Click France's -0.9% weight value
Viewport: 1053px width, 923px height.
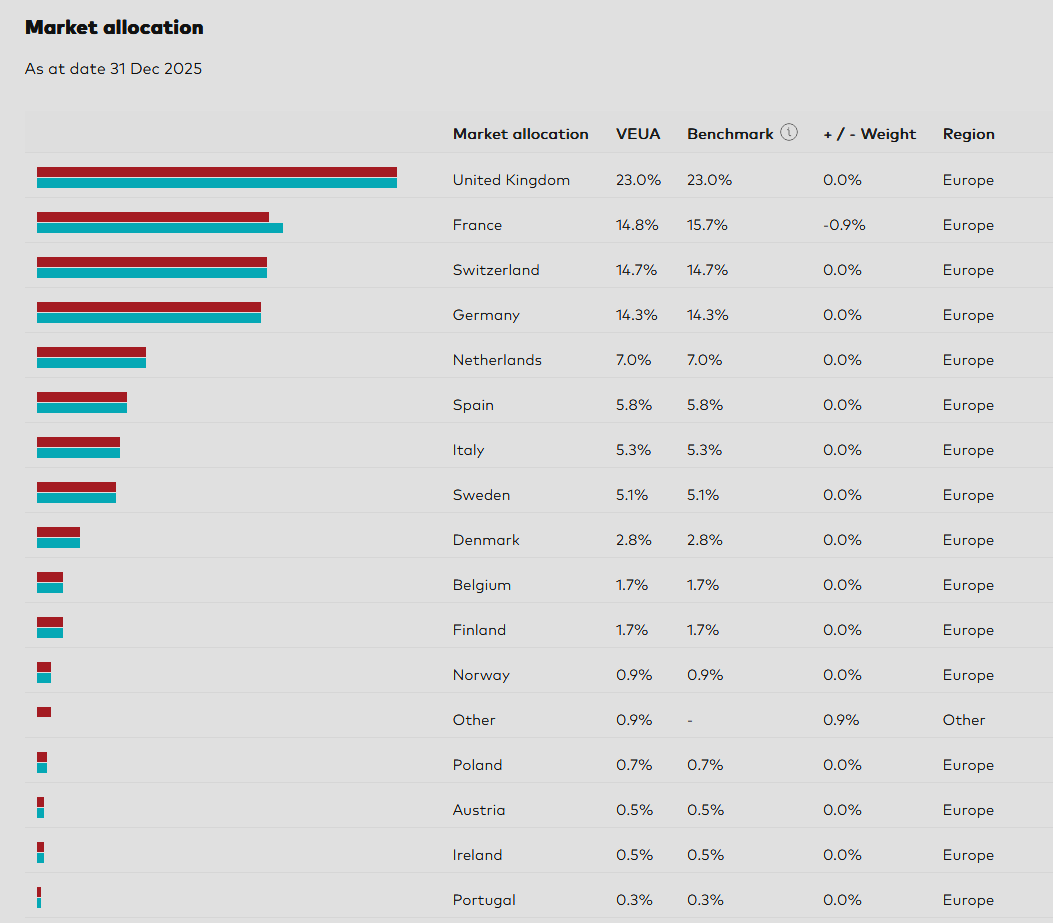coord(844,225)
